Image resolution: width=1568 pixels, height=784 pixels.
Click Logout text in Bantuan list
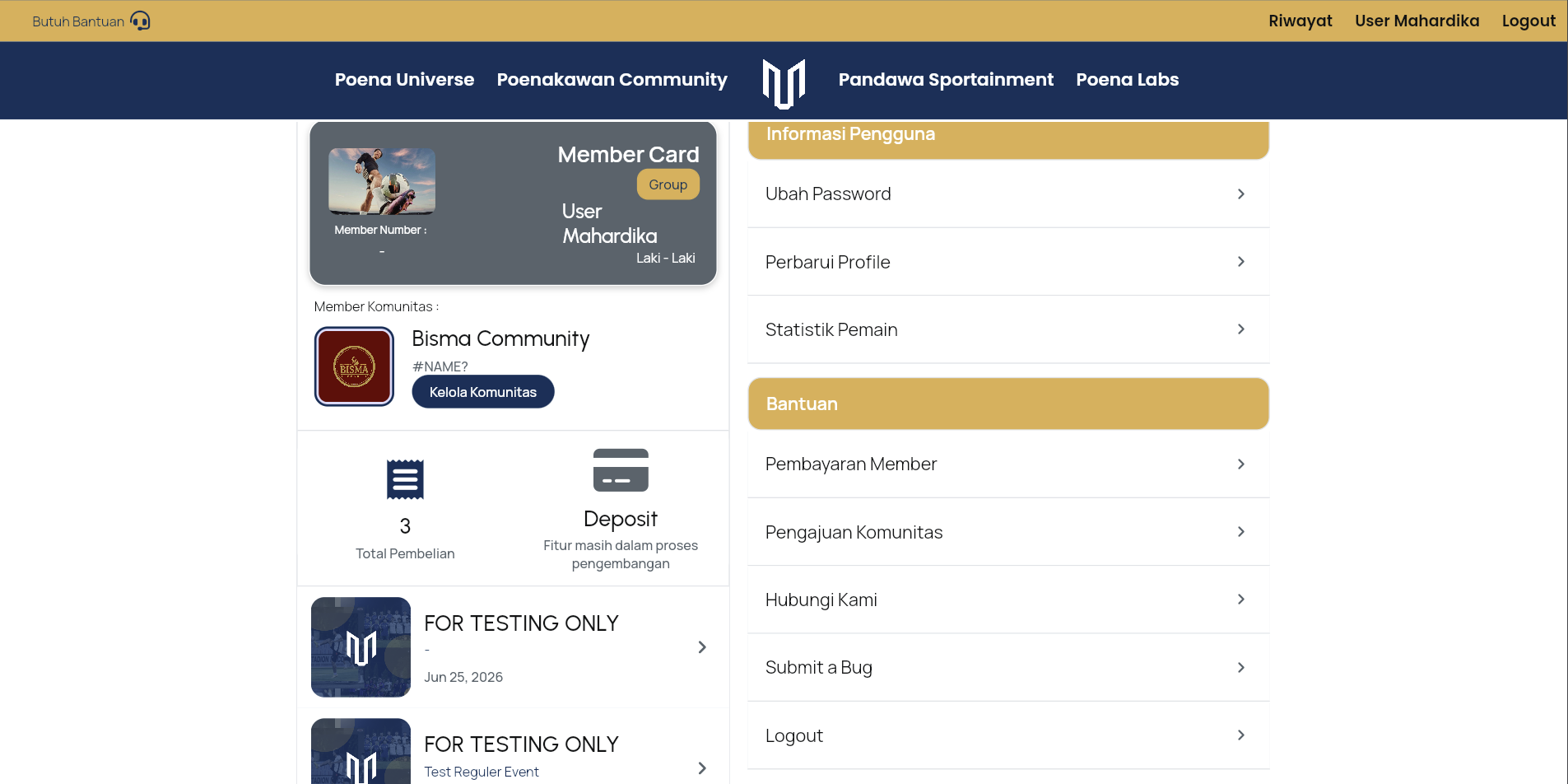click(794, 736)
